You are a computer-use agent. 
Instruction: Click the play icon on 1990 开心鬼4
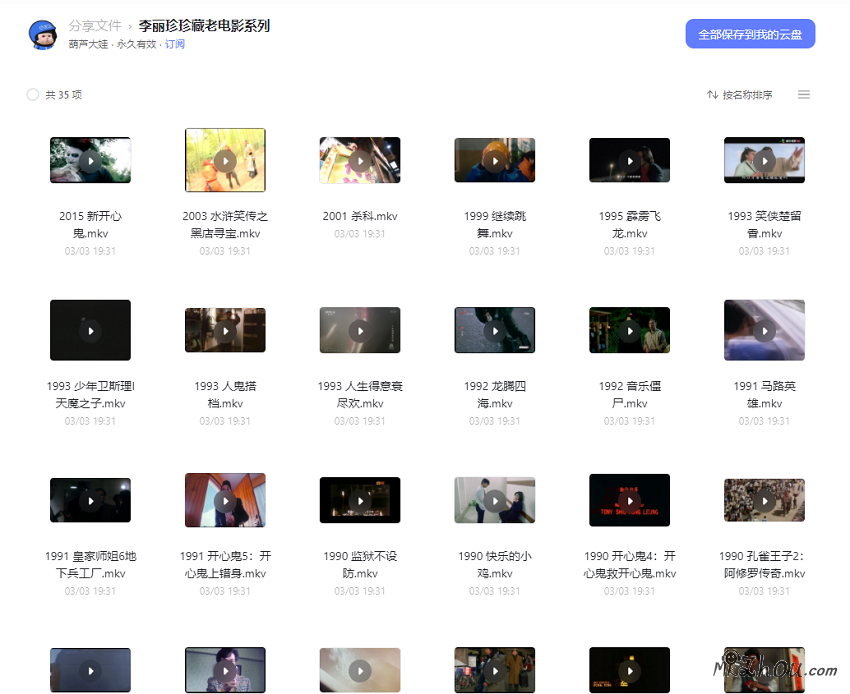(x=629, y=500)
